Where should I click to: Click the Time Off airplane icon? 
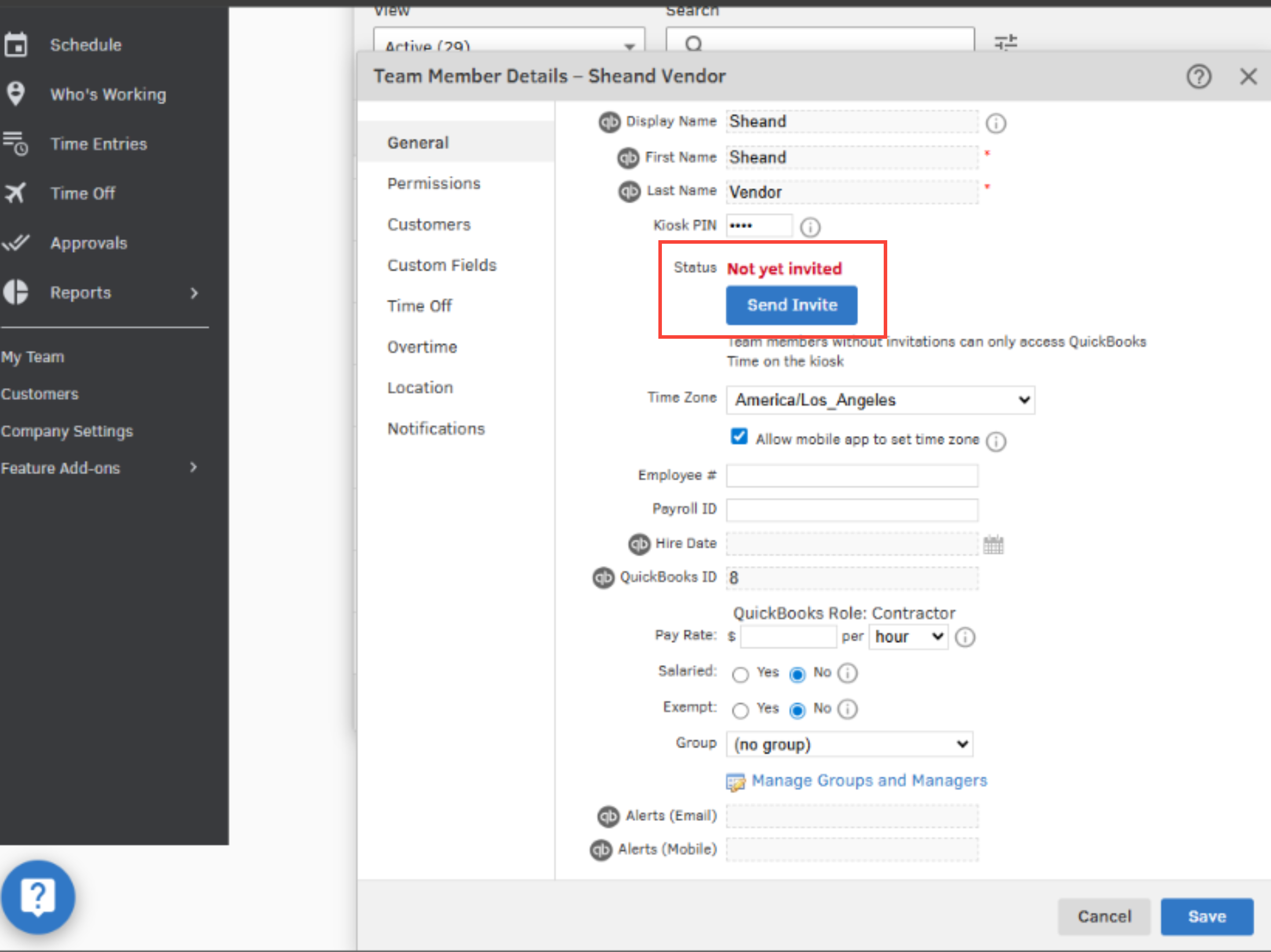click(x=15, y=193)
